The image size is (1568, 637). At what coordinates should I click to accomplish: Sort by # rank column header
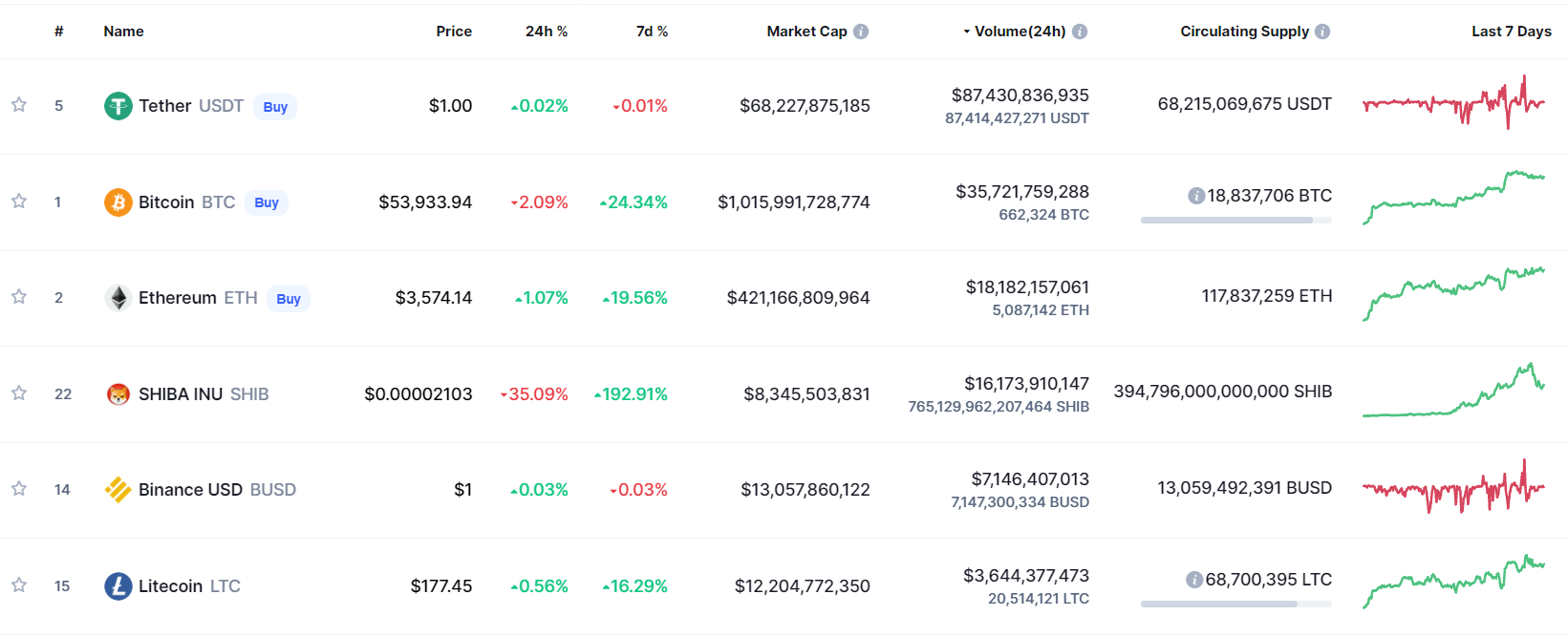[59, 32]
